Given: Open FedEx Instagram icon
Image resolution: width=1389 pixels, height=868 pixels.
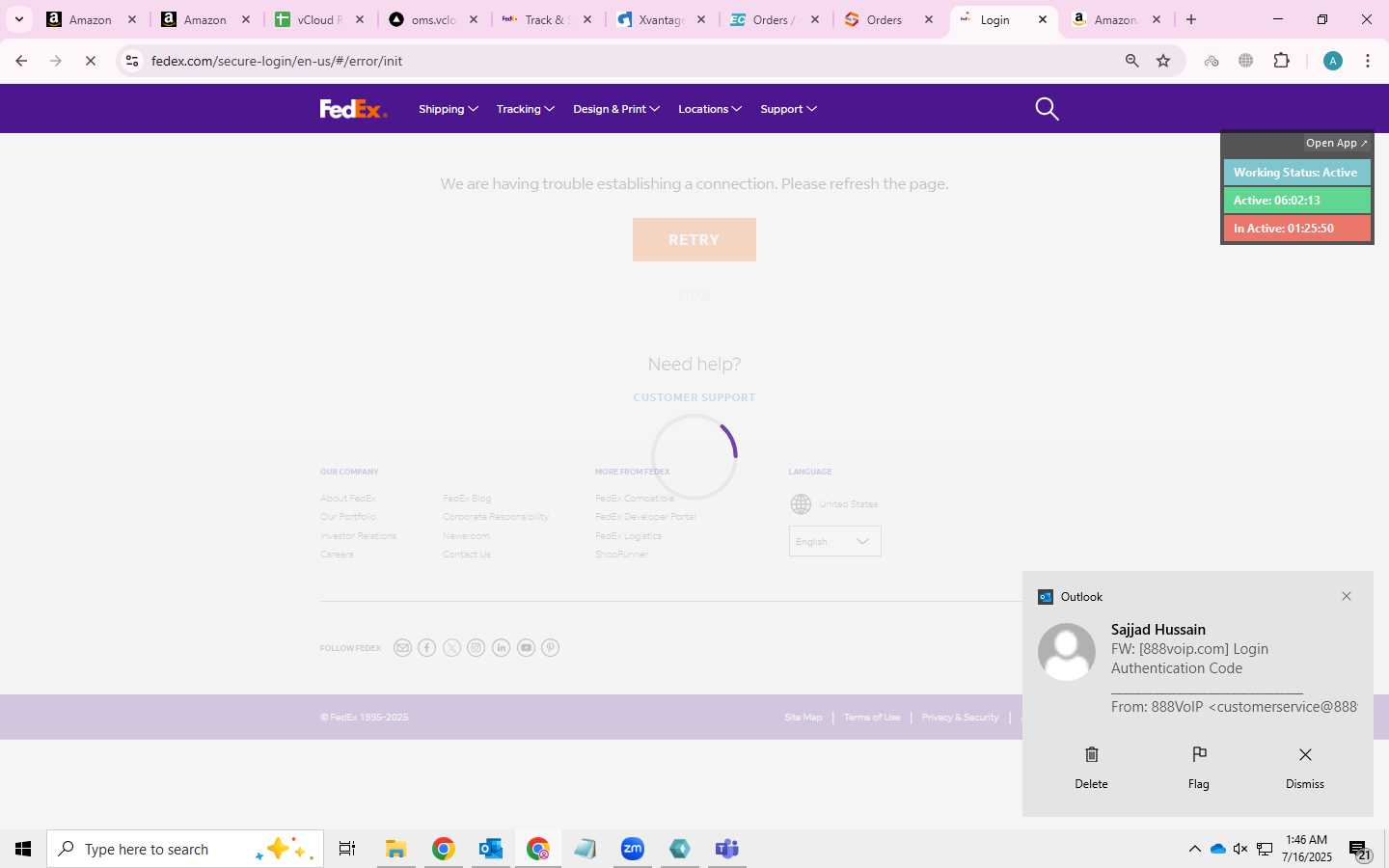Looking at the screenshot, I should tap(477, 648).
